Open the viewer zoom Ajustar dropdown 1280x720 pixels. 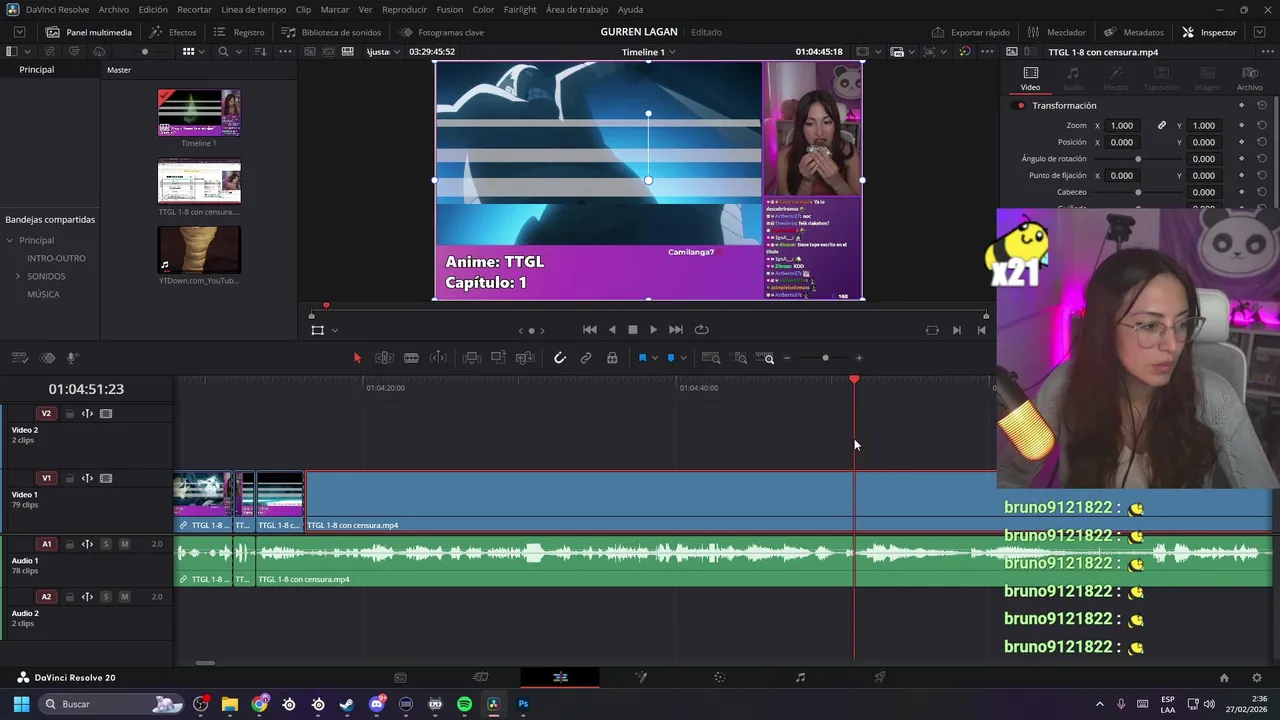[384, 52]
